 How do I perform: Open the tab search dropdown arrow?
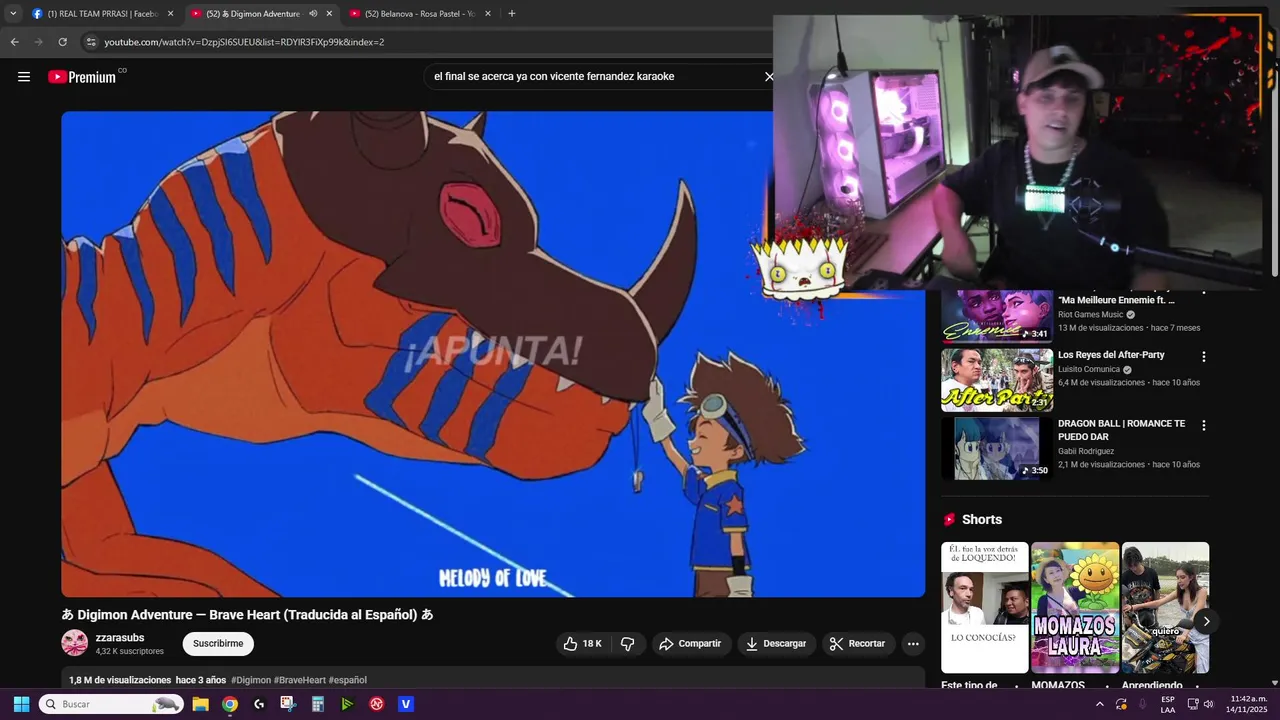[x=13, y=14]
